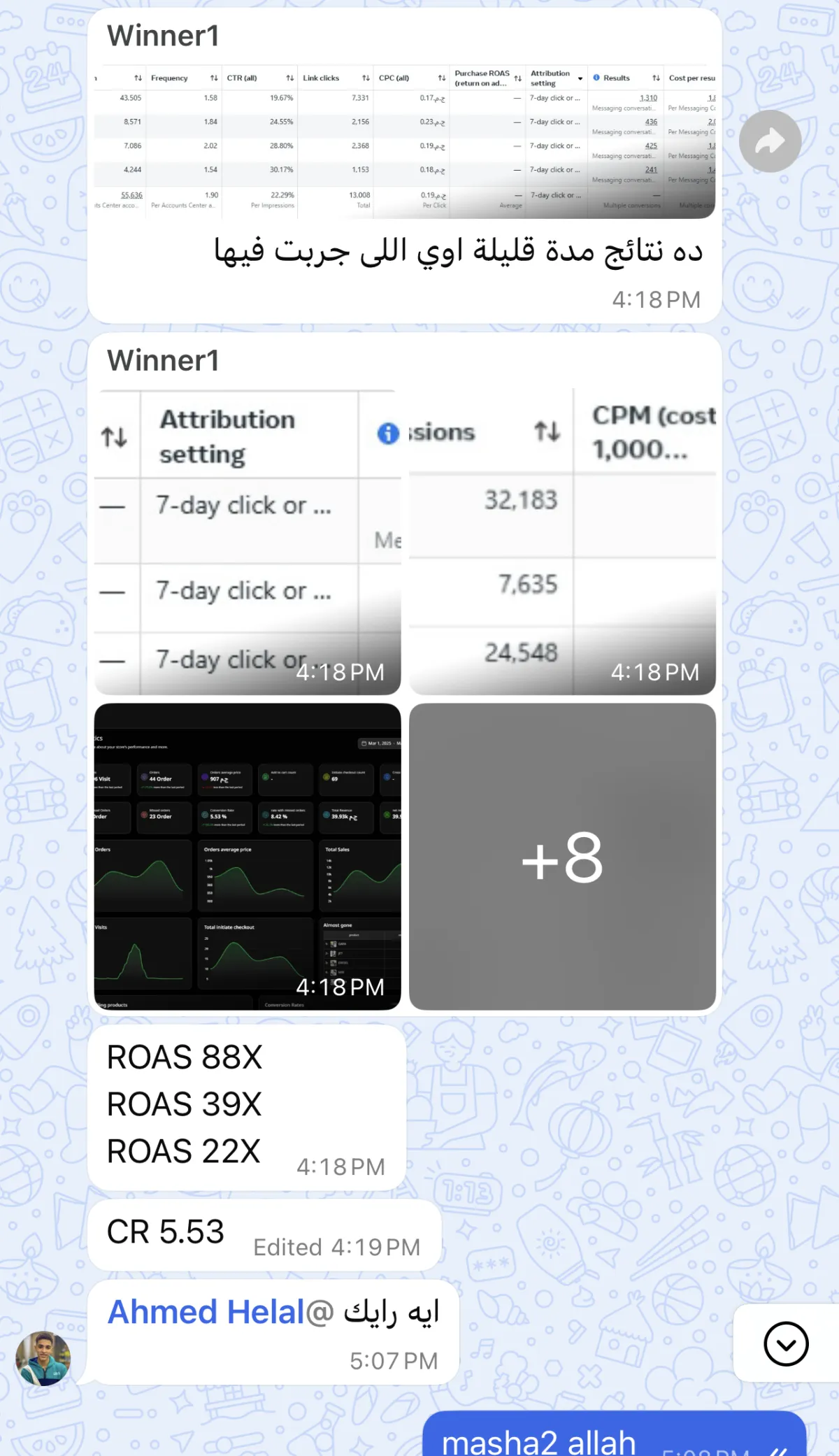Viewport: 839px width, 1456px height.
Task: Select the masha2 allah reply bubble
Action: pos(614,1434)
